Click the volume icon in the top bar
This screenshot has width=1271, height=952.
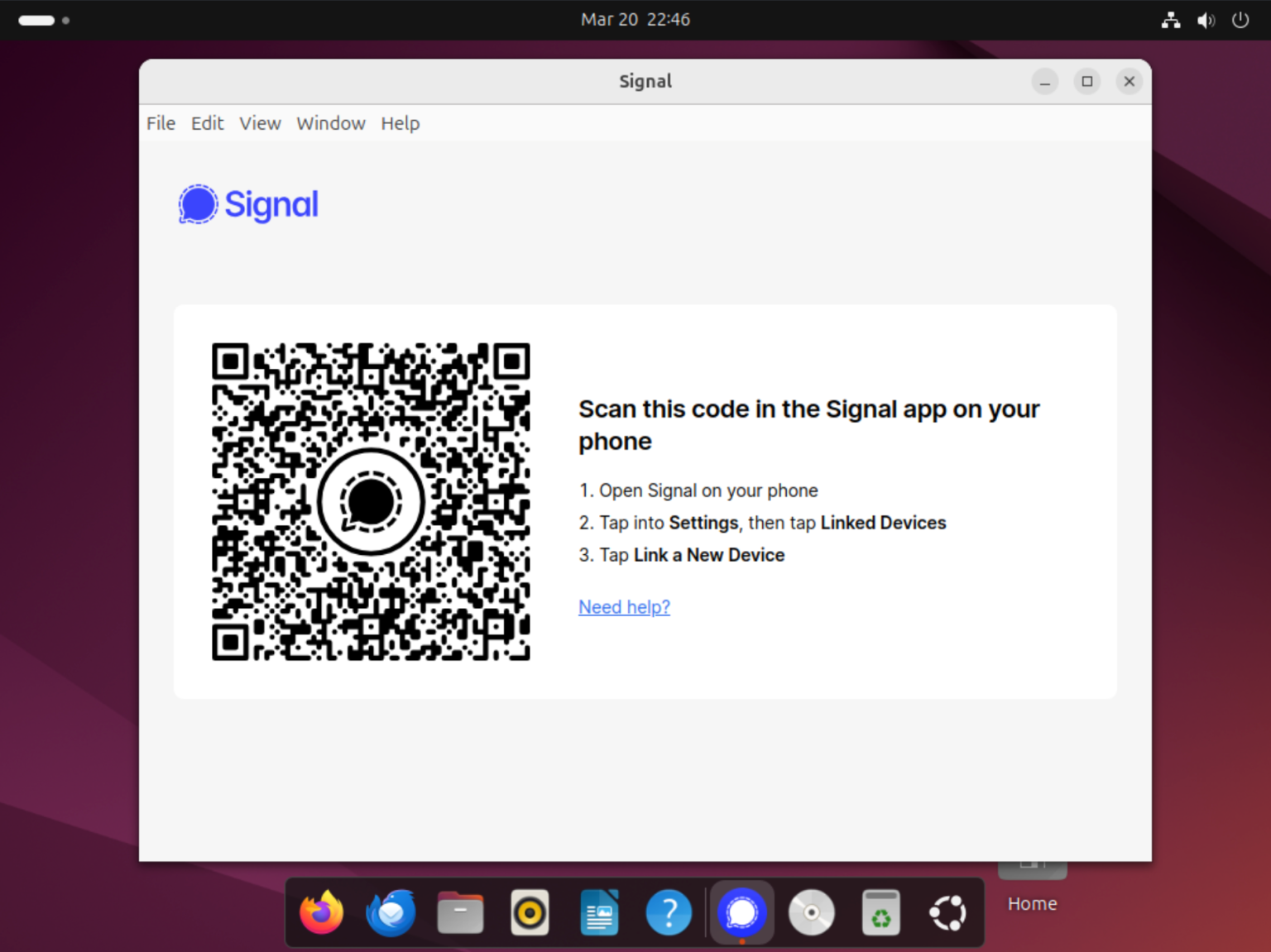pos(1206,20)
